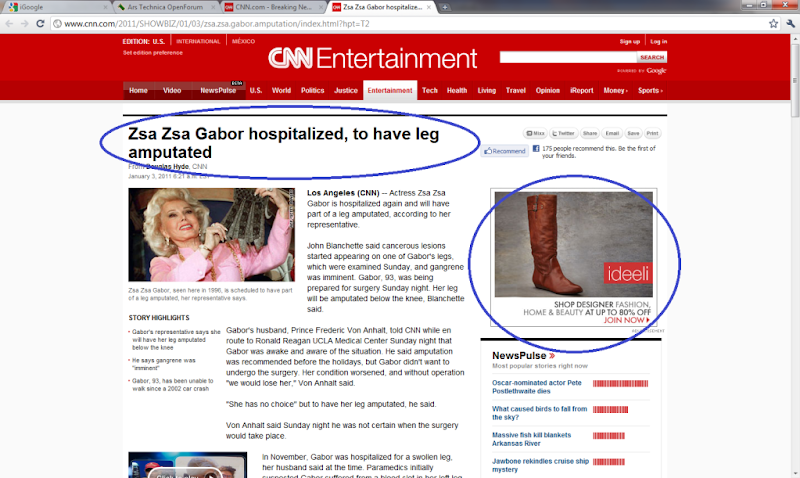Close the Zsa Zsa Gabor tab
The width and height of the screenshot is (800, 478).
tap(429, 7)
